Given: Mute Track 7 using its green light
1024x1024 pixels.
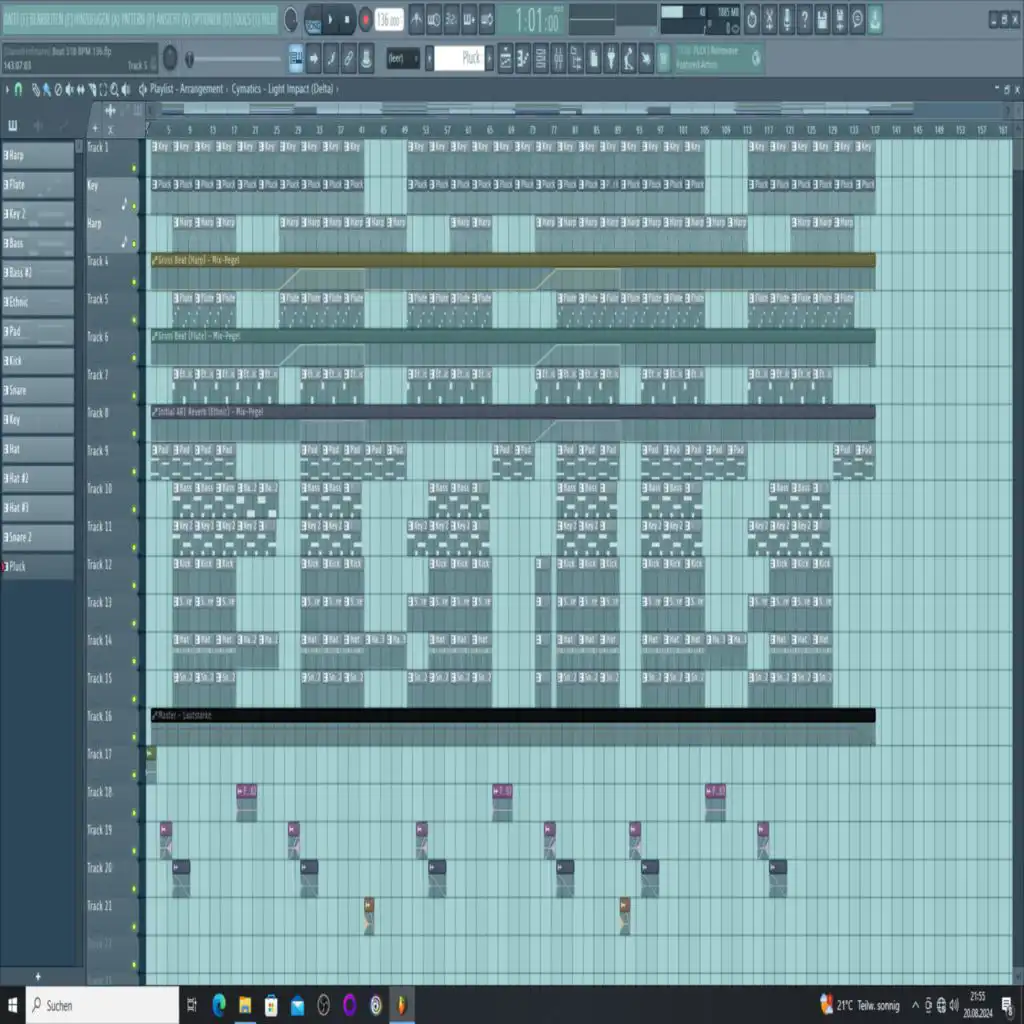Looking at the screenshot, I should [135, 396].
